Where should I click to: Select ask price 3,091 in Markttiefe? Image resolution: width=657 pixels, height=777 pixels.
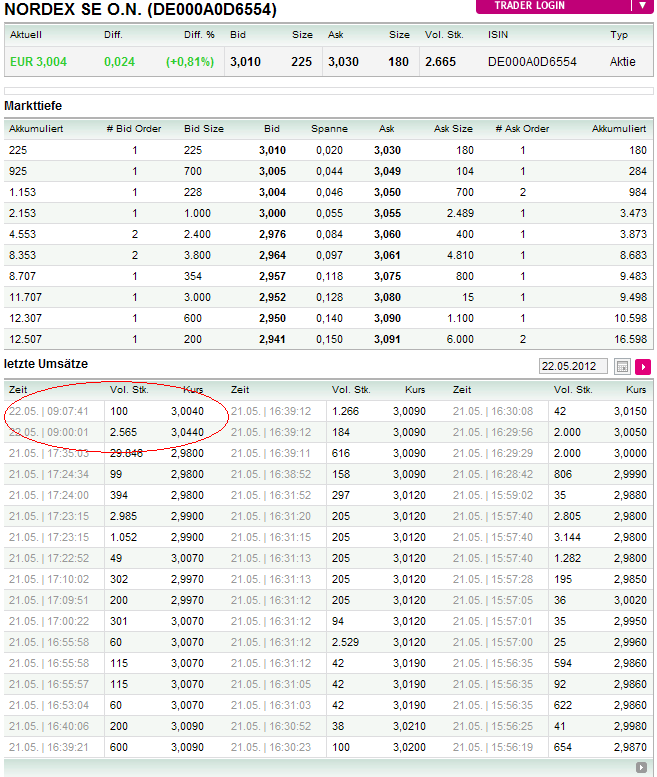pyautogui.click(x=387, y=339)
